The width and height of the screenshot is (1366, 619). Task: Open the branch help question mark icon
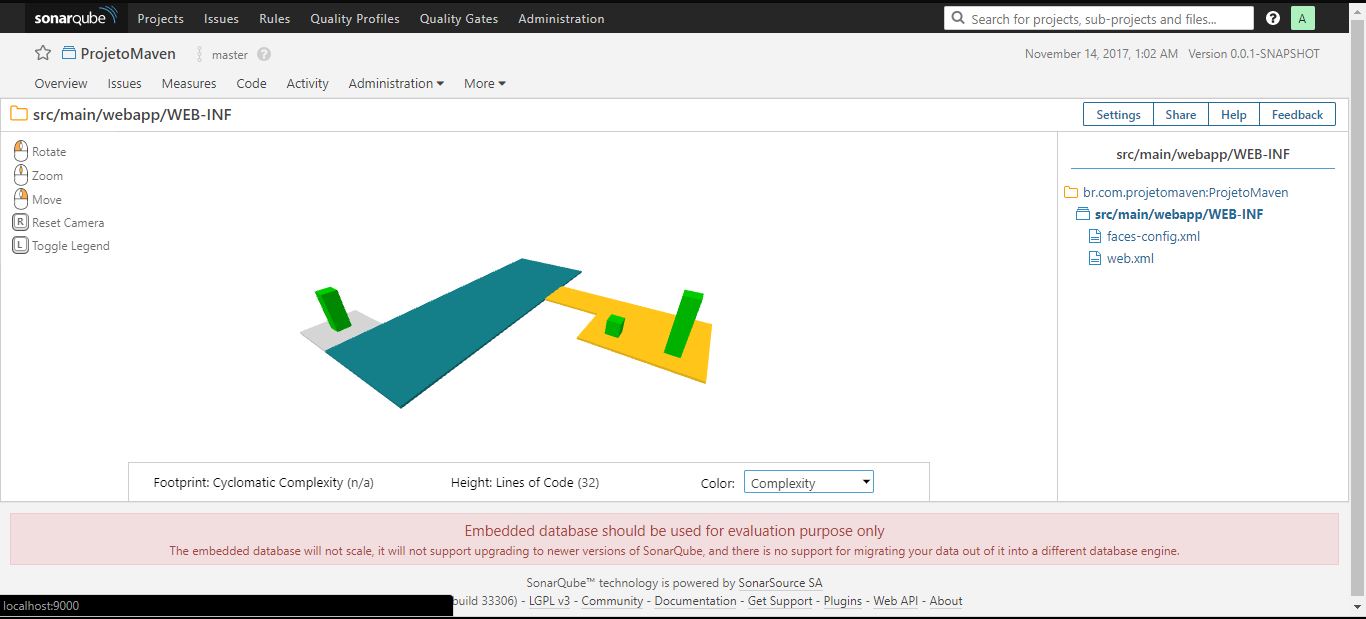coord(264,55)
